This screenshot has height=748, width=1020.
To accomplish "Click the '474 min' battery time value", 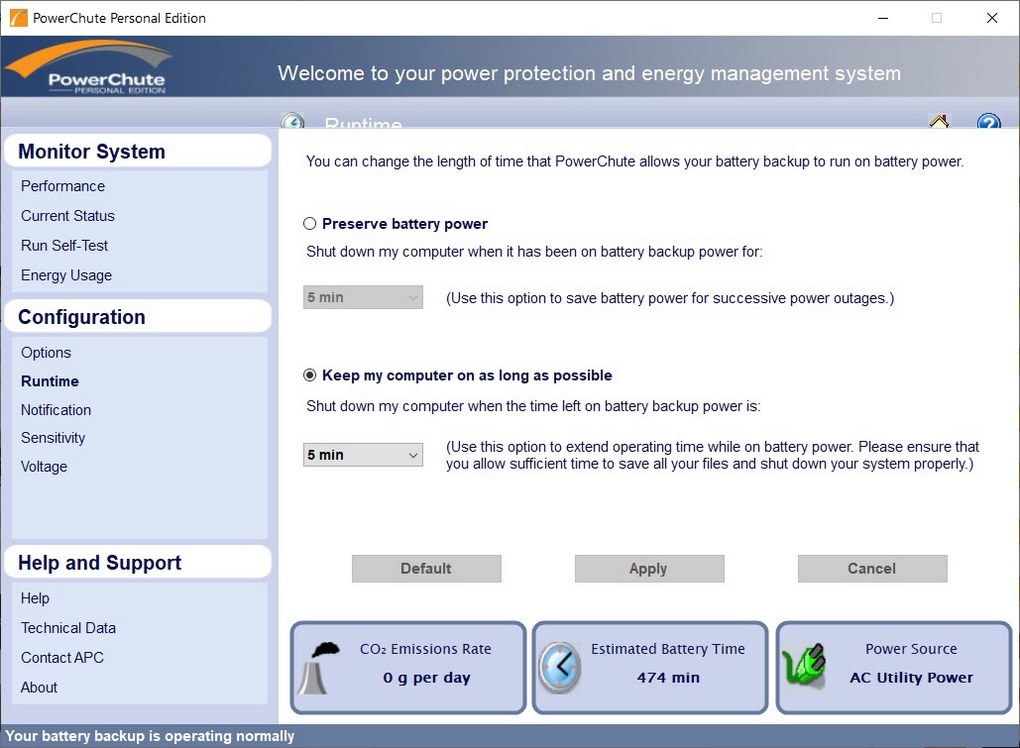I will point(668,678).
